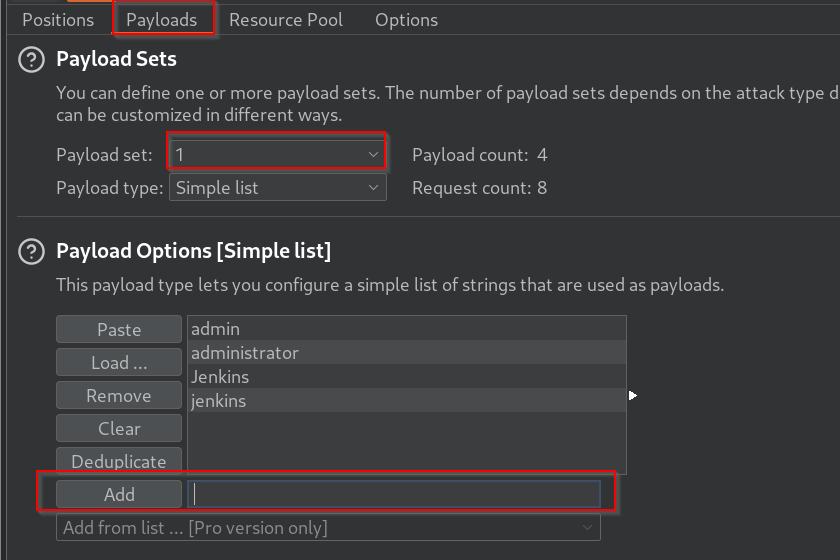Open help for Payload Options section
The image size is (840, 560).
[x=32, y=251]
